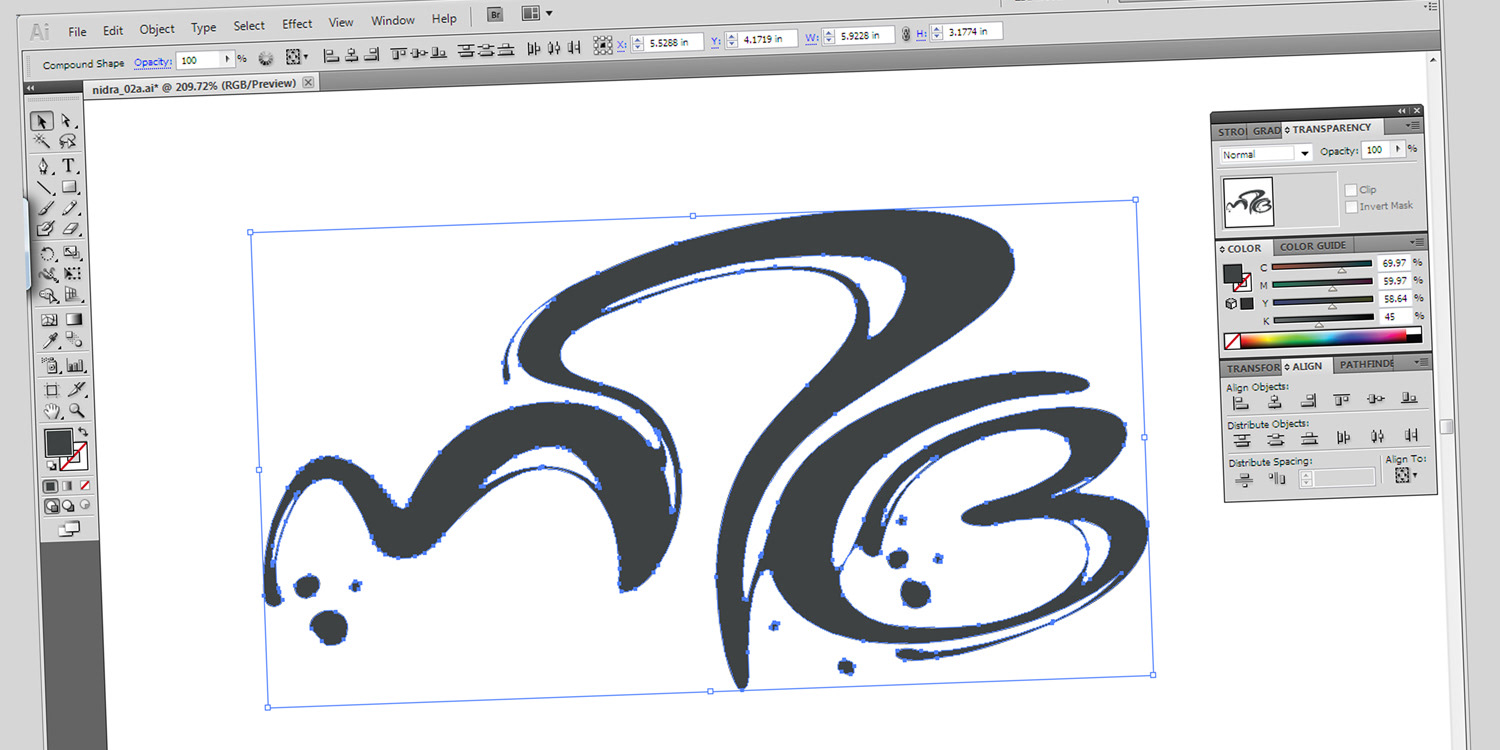
Task: Open Color panel options menu
Action: [x=1417, y=242]
